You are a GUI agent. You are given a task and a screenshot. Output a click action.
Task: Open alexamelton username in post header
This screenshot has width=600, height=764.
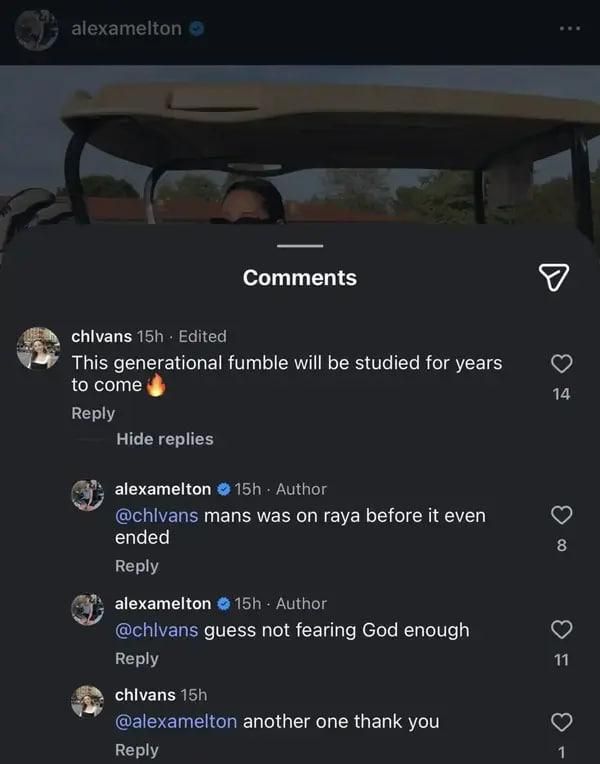(126, 29)
